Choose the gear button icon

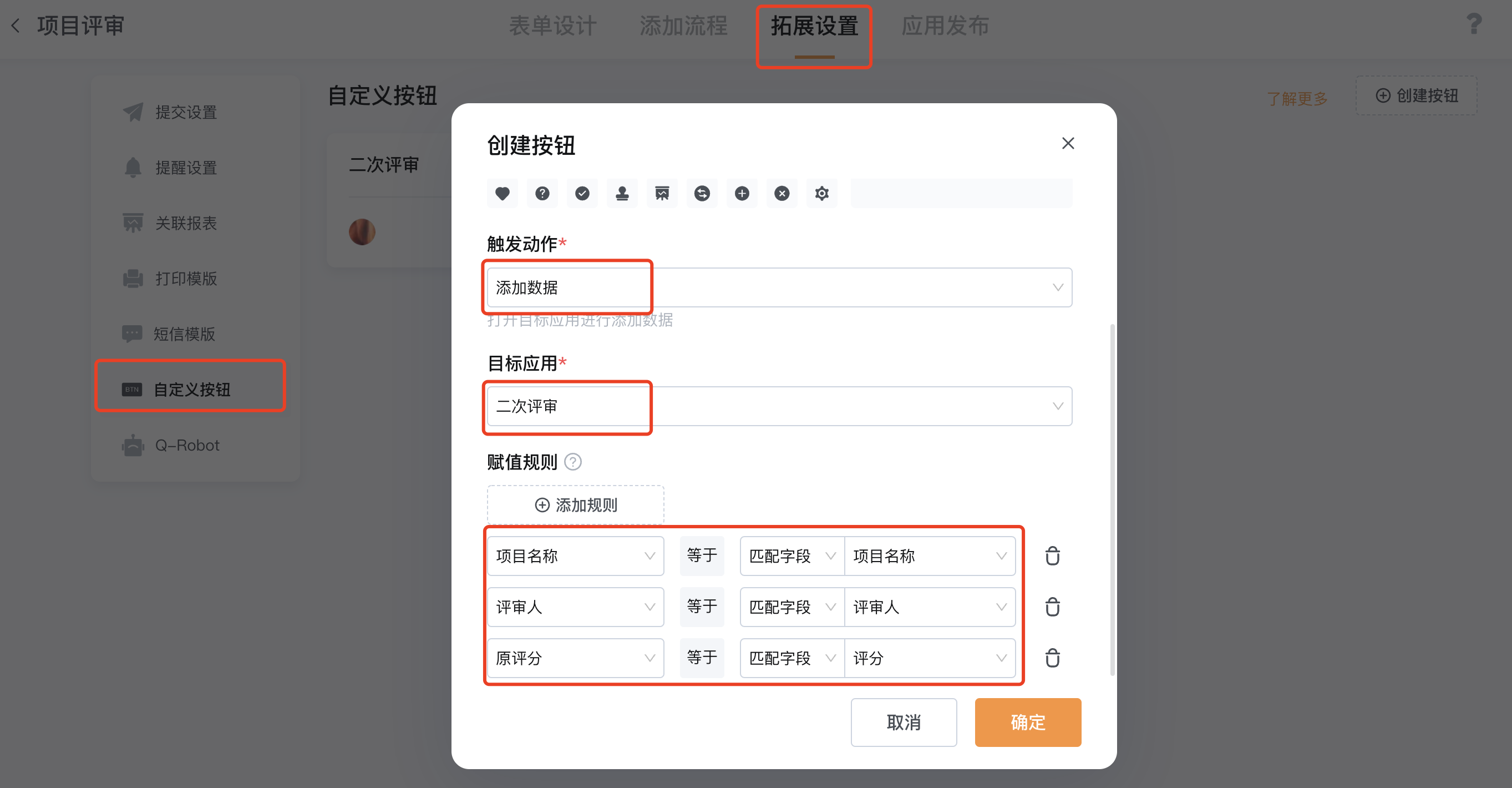(822, 193)
